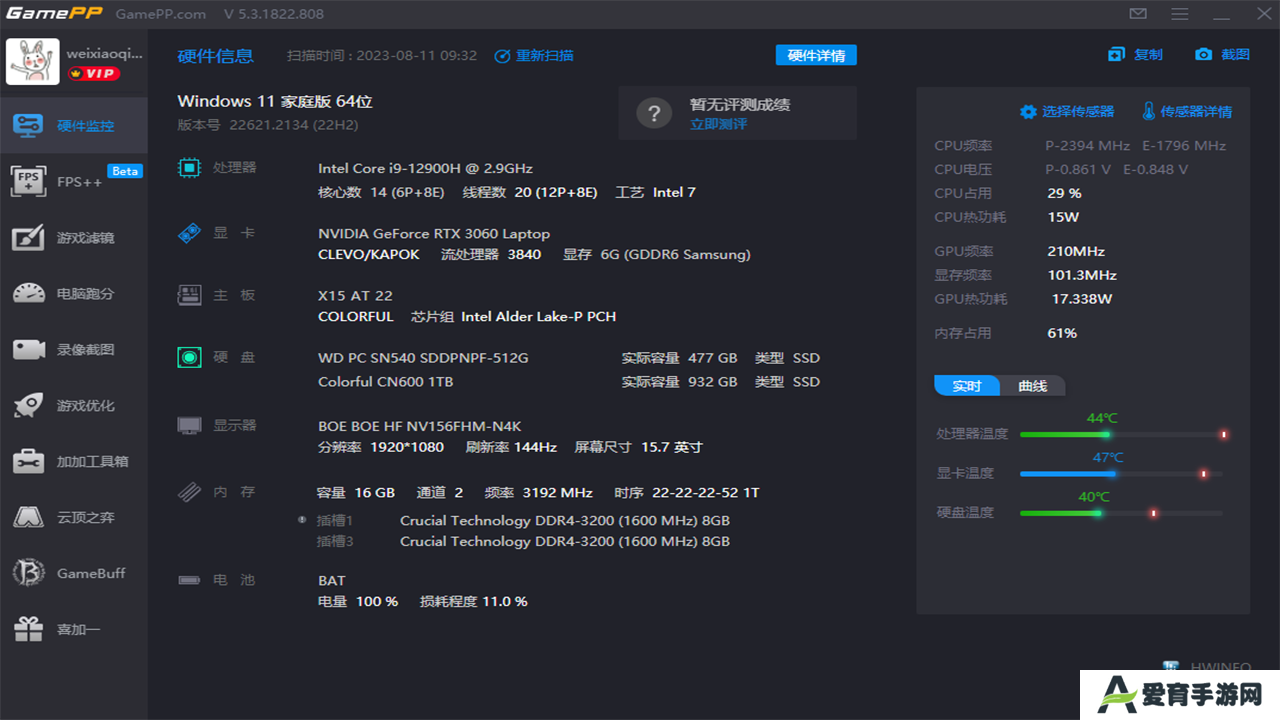Click the 云顶之弈 sidebar icon
Viewport: 1280px width, 720px height.
click(x=28, y=517)
